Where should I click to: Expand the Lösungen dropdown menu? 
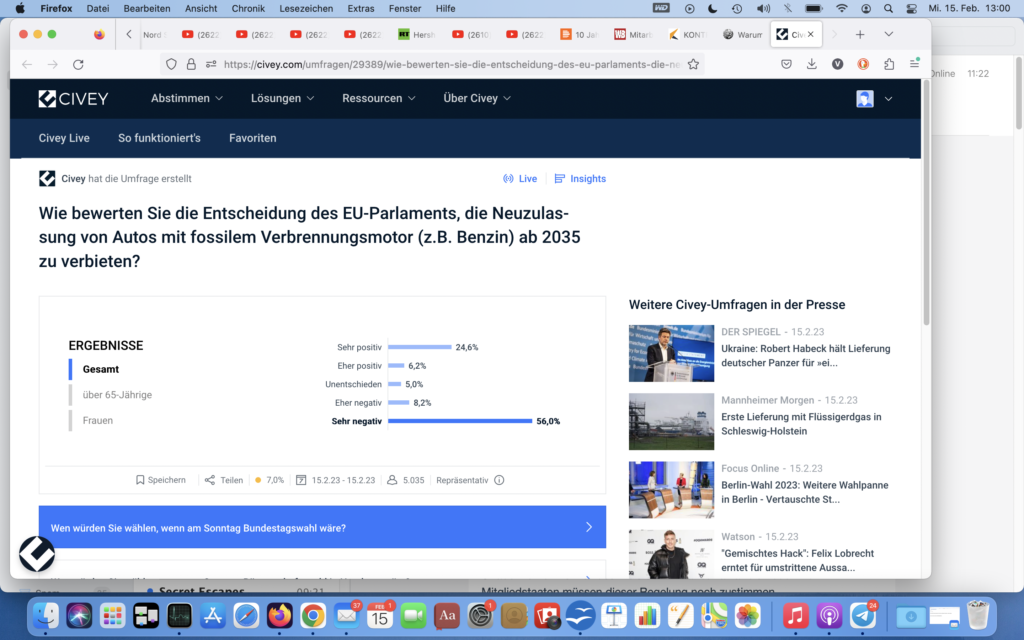pyautogui.click(x=282, y=98)
